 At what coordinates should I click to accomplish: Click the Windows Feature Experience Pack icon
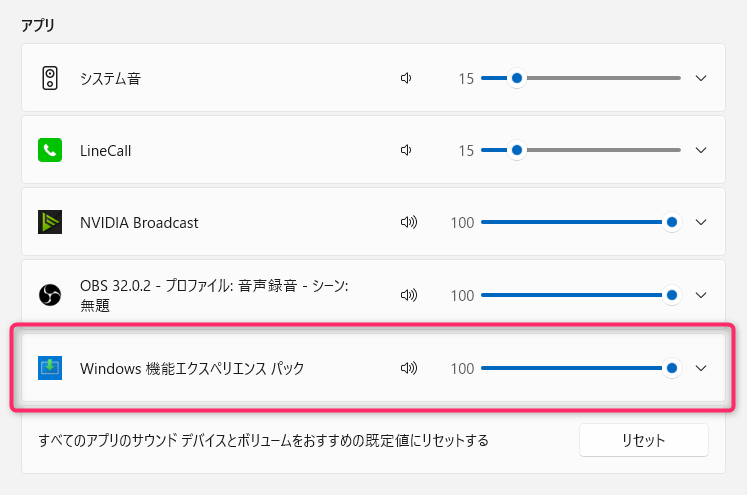coord(50,368)
